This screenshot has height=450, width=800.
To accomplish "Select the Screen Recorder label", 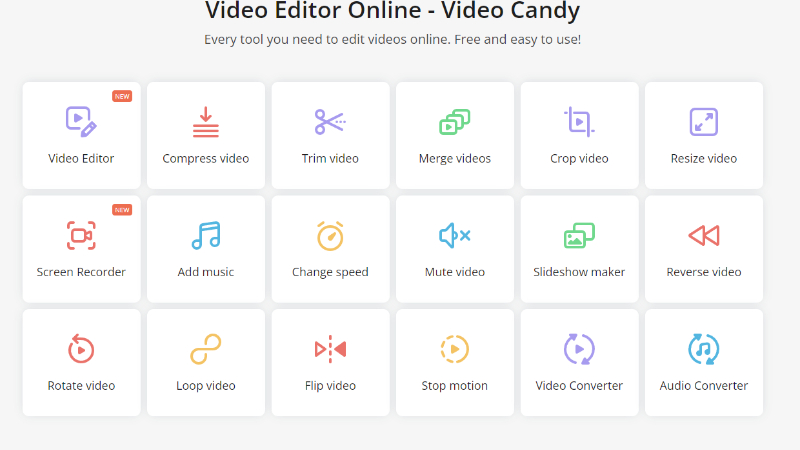I will [81, 272].
